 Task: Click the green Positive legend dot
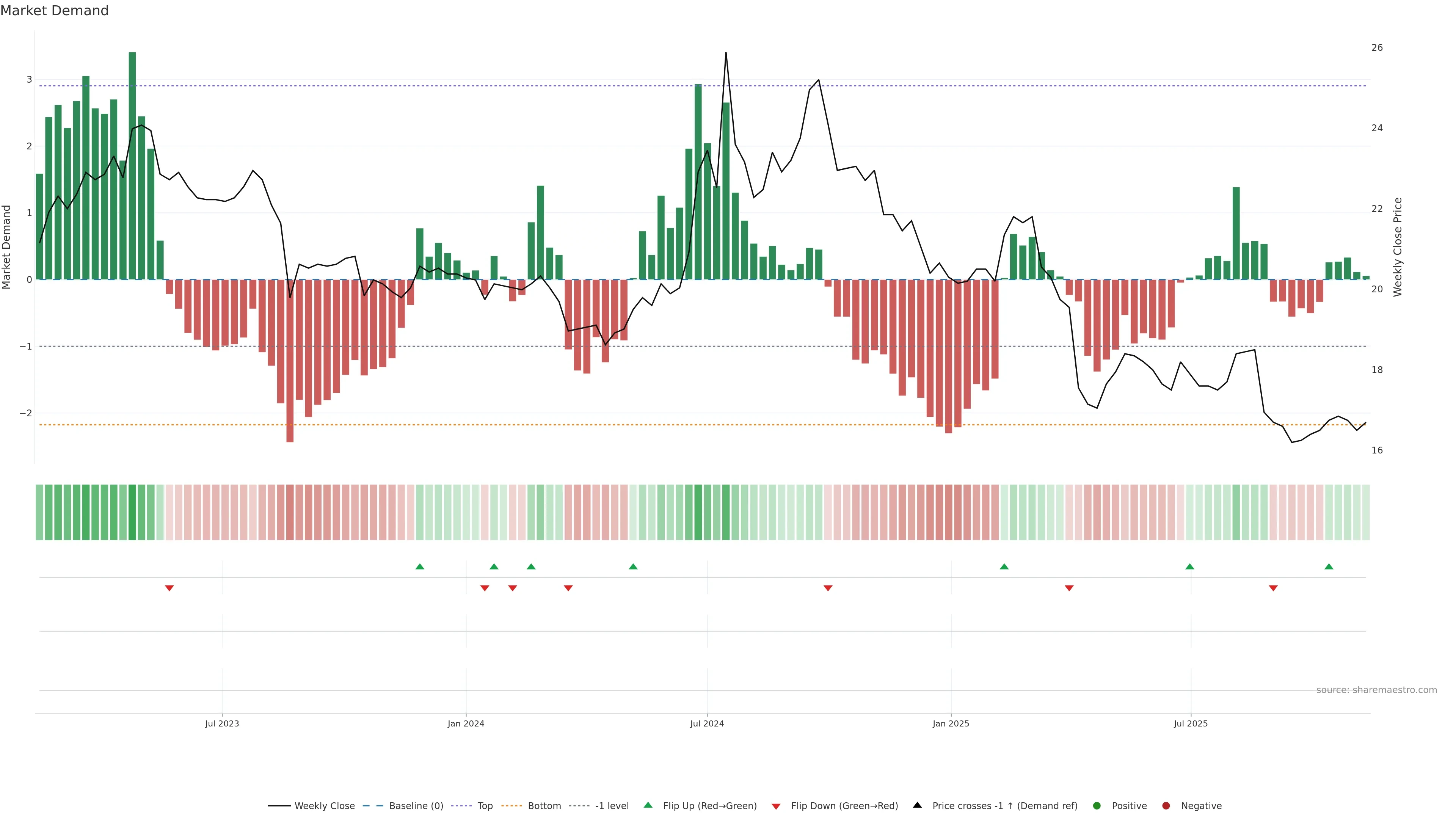tap(1097, 805)
